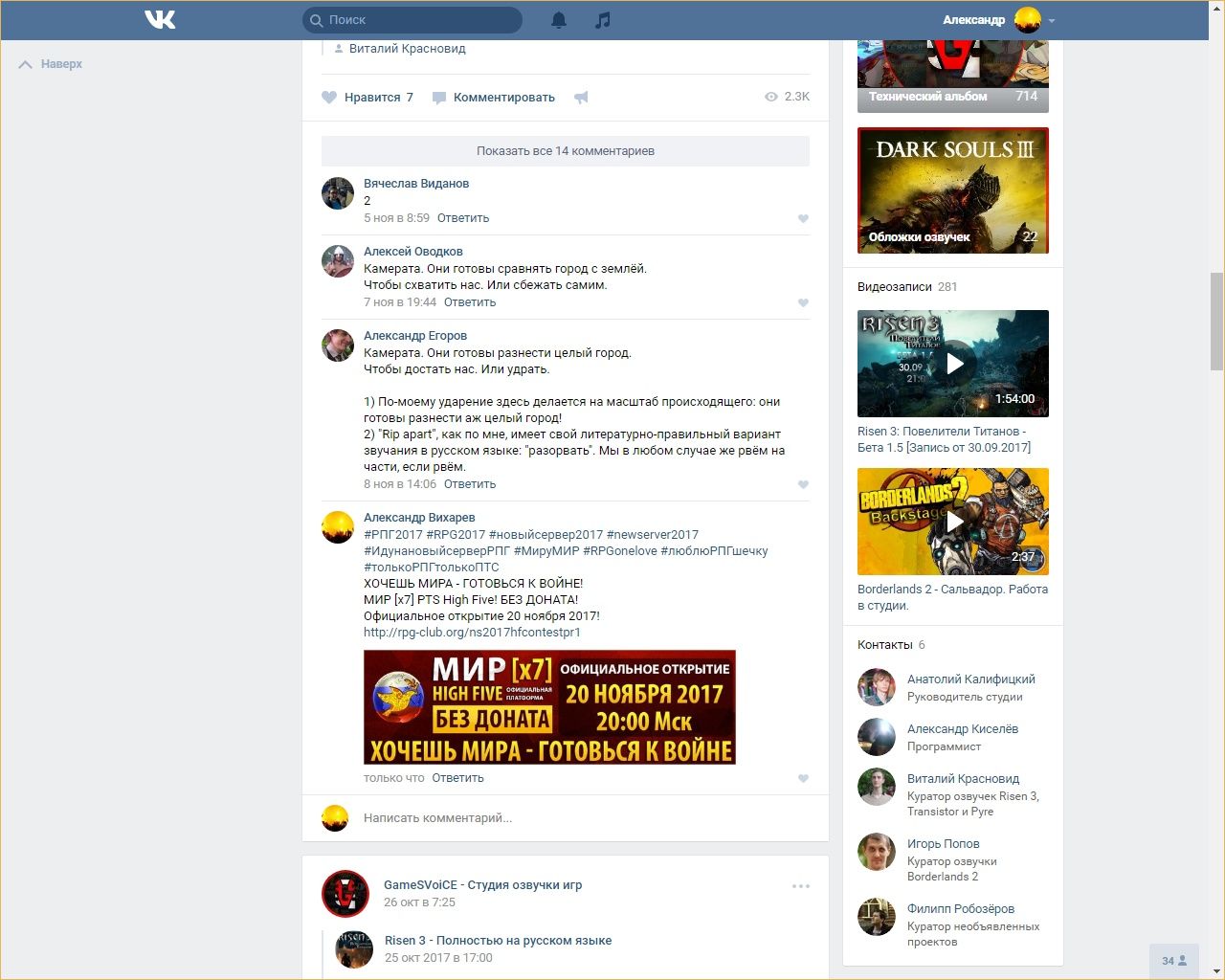Click Александр Вихарев's comment avatar

[x=338, y=527]
